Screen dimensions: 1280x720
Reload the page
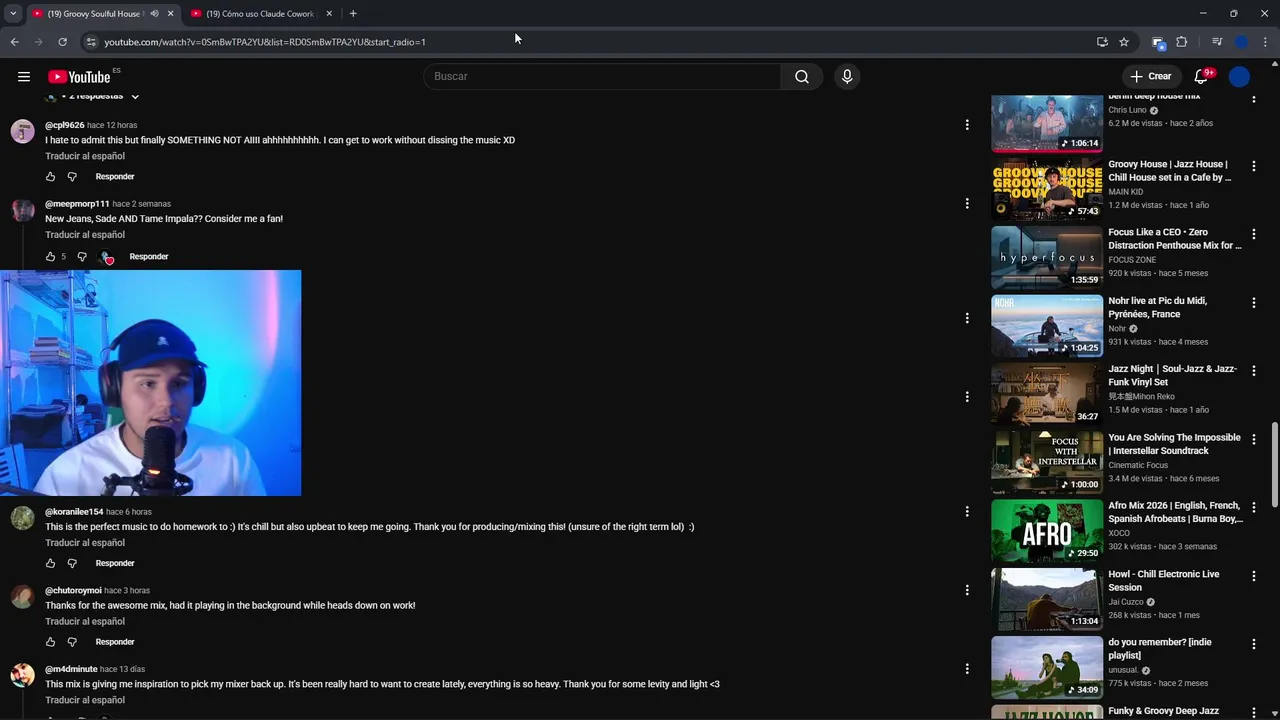click(x=62, y=42)
